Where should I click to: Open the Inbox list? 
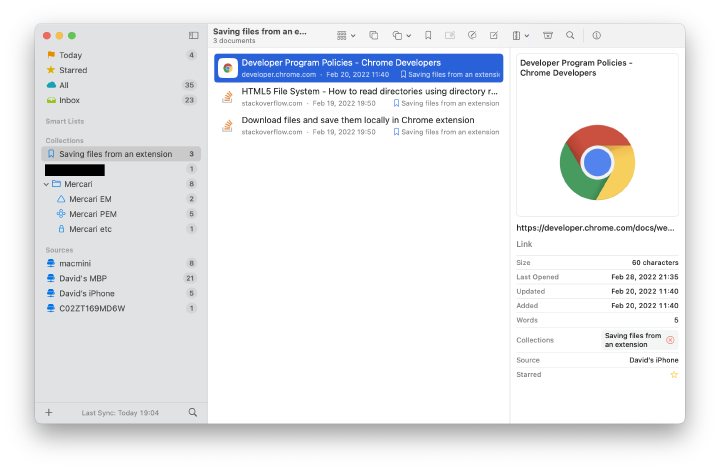[x=121, y=100]
